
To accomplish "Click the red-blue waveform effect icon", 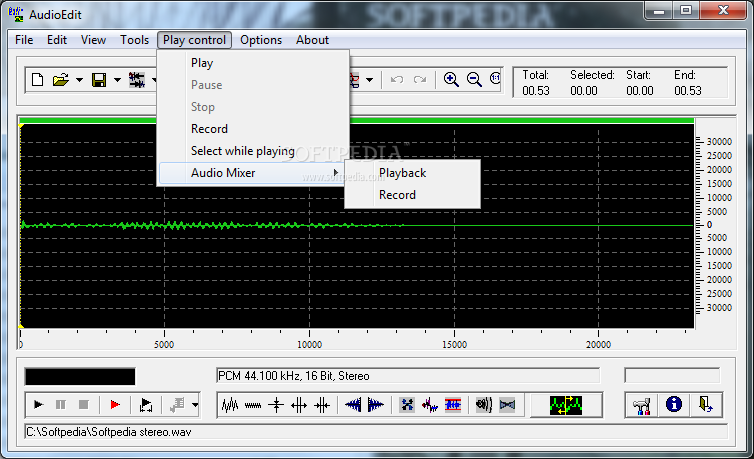I will (x=430, y=405).
